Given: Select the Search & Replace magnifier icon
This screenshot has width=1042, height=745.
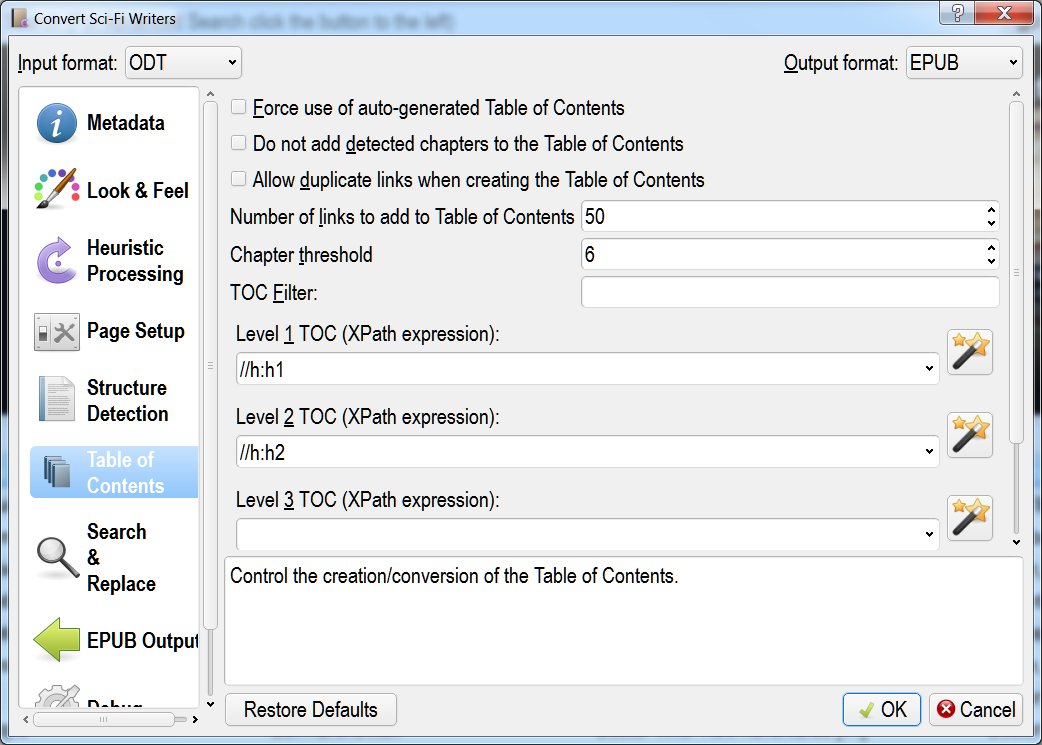Looking at the screenshot, I should 57,558.
